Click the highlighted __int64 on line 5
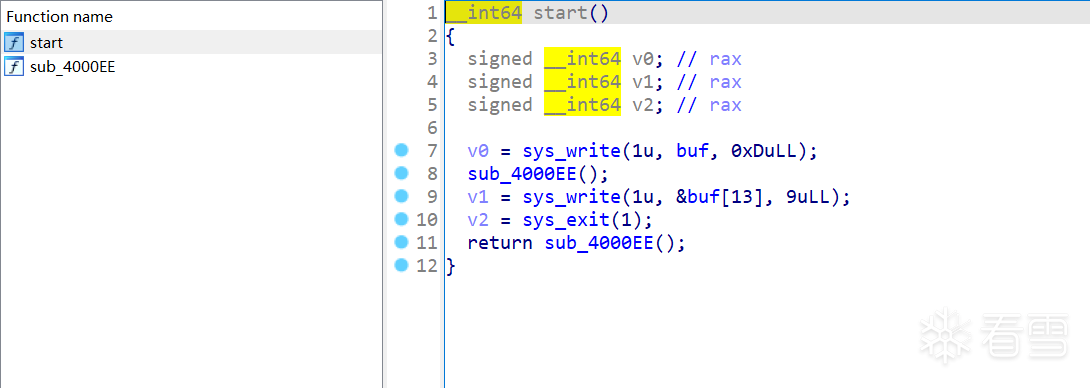The height and width of the screenshot is (388, 1090). pyautogui.click(x=583, y=105)
